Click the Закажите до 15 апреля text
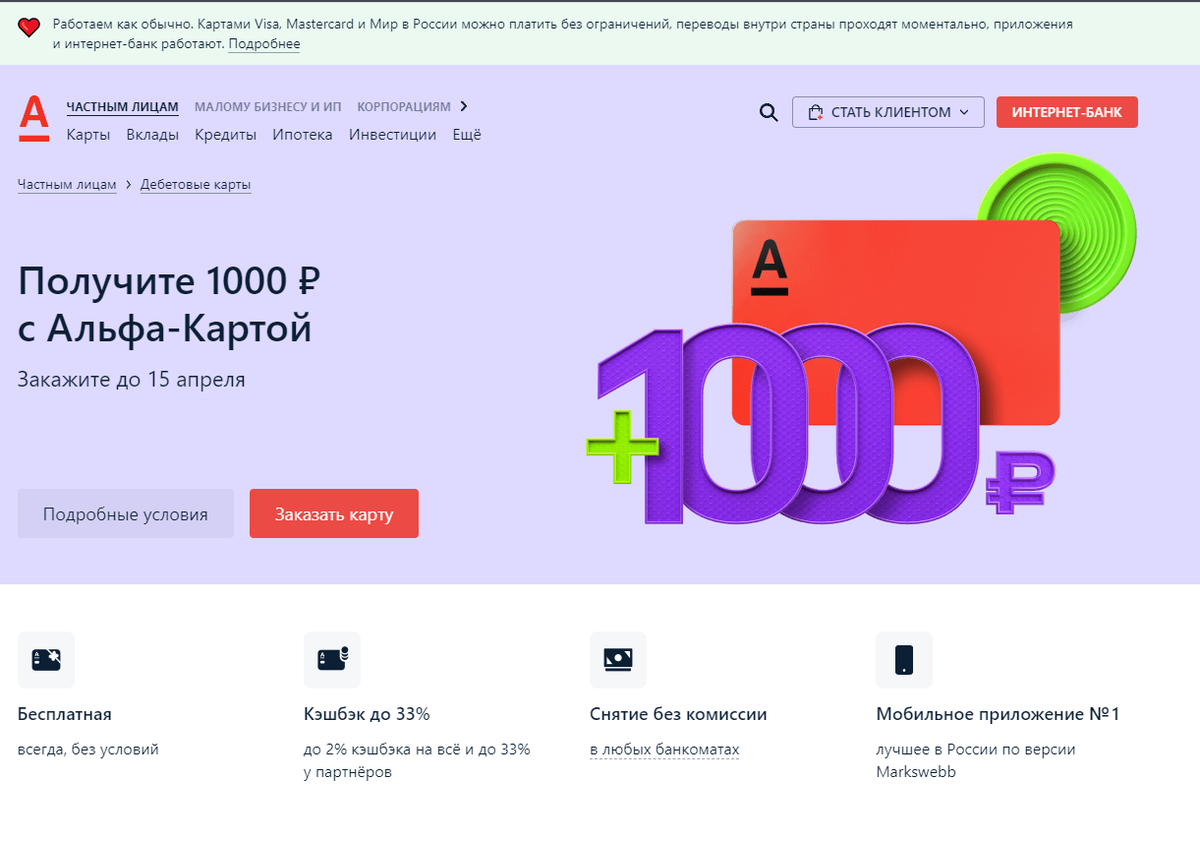Image resolution: width=1200 pixels, height=841 pixels. 131,380
